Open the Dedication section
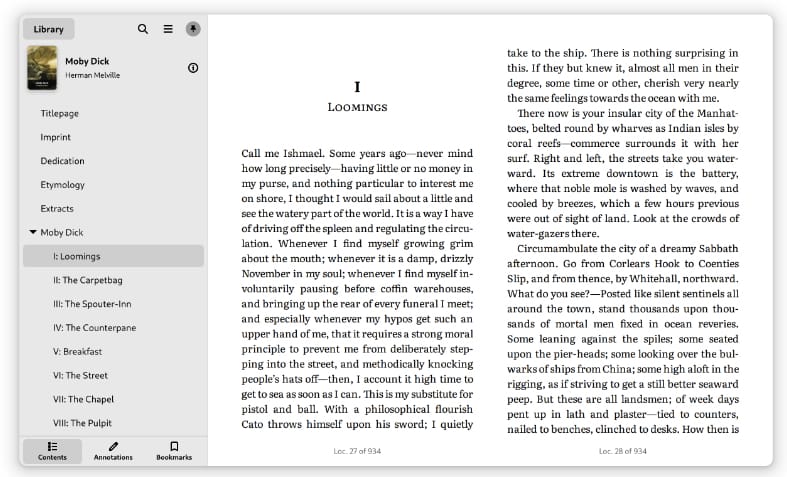The height and width of the screenshot is (477, 787). click(x=63, y=161)
